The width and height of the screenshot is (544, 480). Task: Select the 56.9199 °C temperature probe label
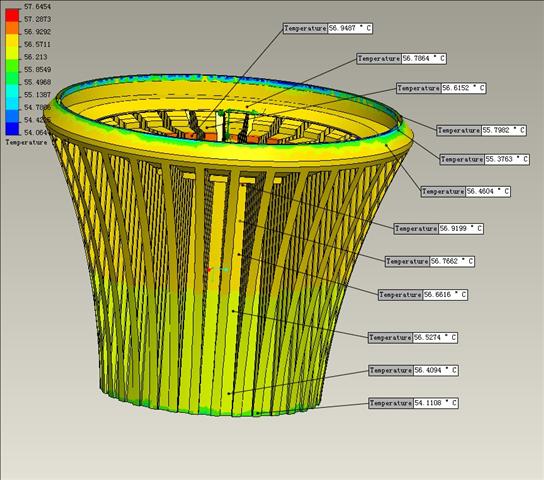pos(439,229)
